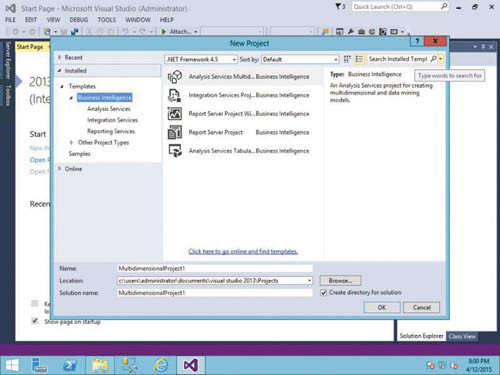Click the green Start debugging arrow
The image size is (500, 375).
[164, 32]
